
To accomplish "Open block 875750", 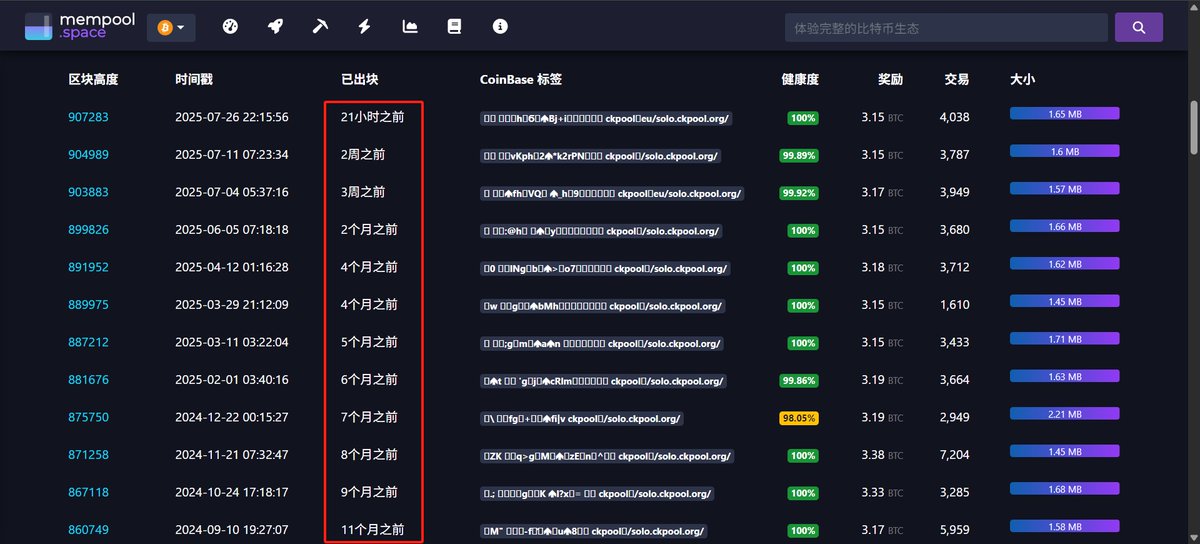I will point(88,417).
